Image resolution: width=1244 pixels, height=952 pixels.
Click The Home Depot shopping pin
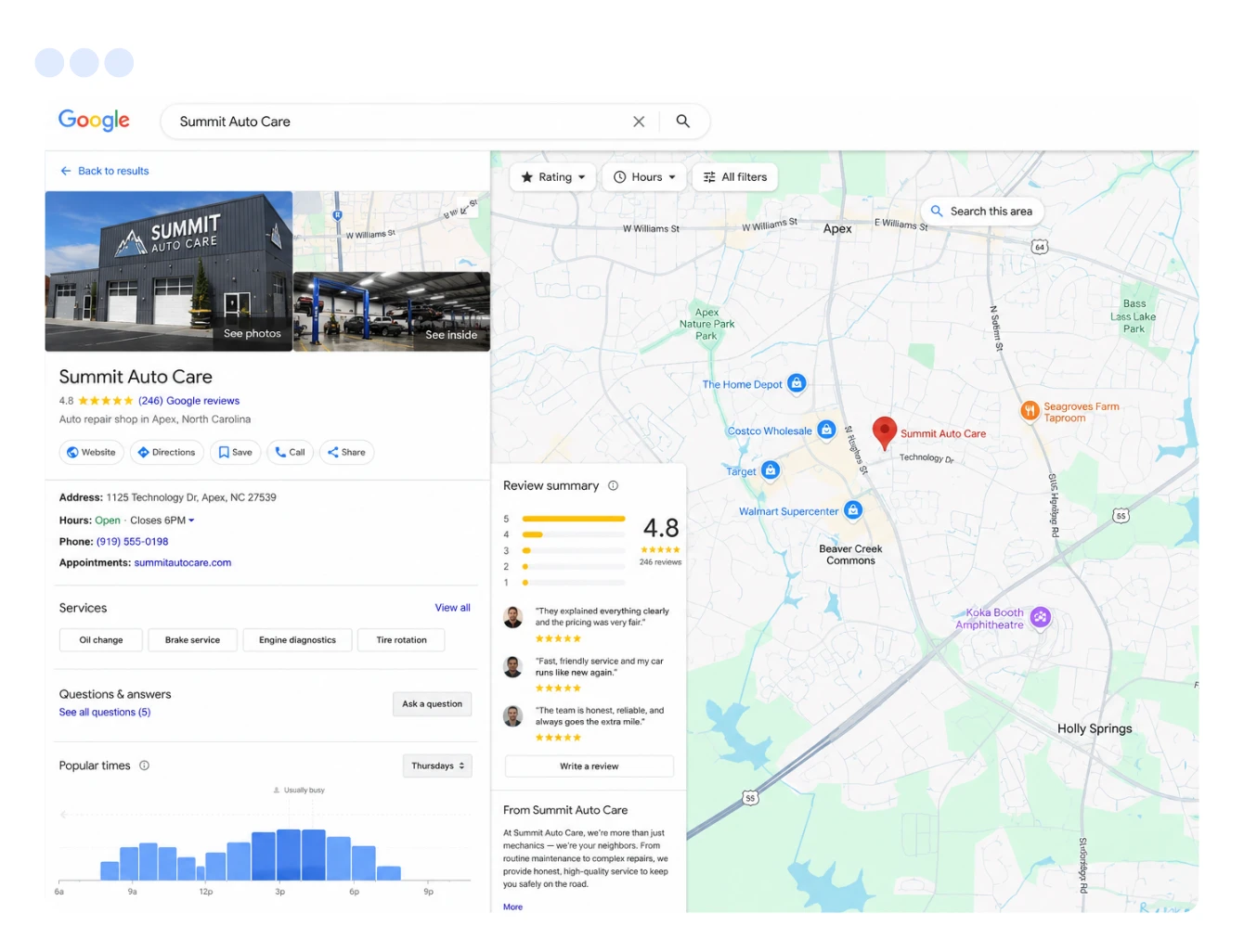797,383
